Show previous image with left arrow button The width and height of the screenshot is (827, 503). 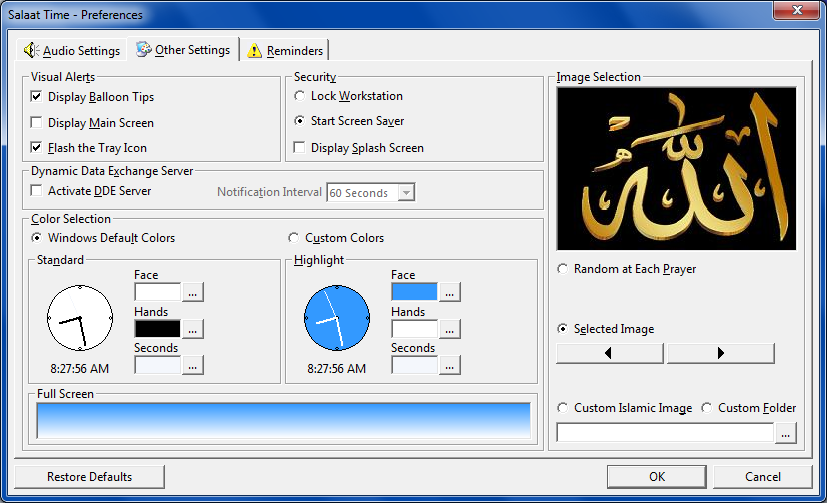[610, 353]
